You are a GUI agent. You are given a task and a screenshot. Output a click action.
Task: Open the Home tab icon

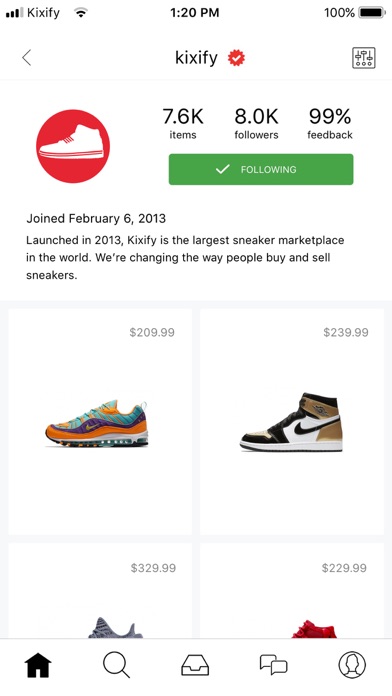pyautogui.click(x=38, y=665)
